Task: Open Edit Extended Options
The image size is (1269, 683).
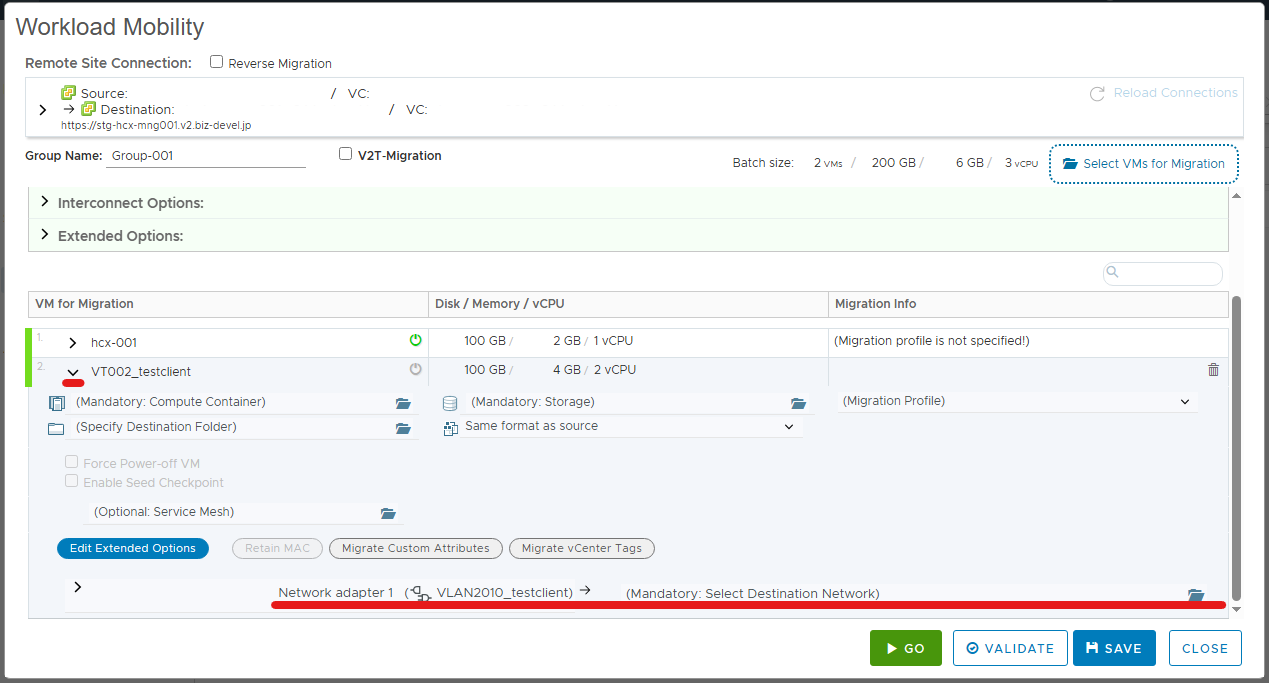Action: click(x=133, y=548)
